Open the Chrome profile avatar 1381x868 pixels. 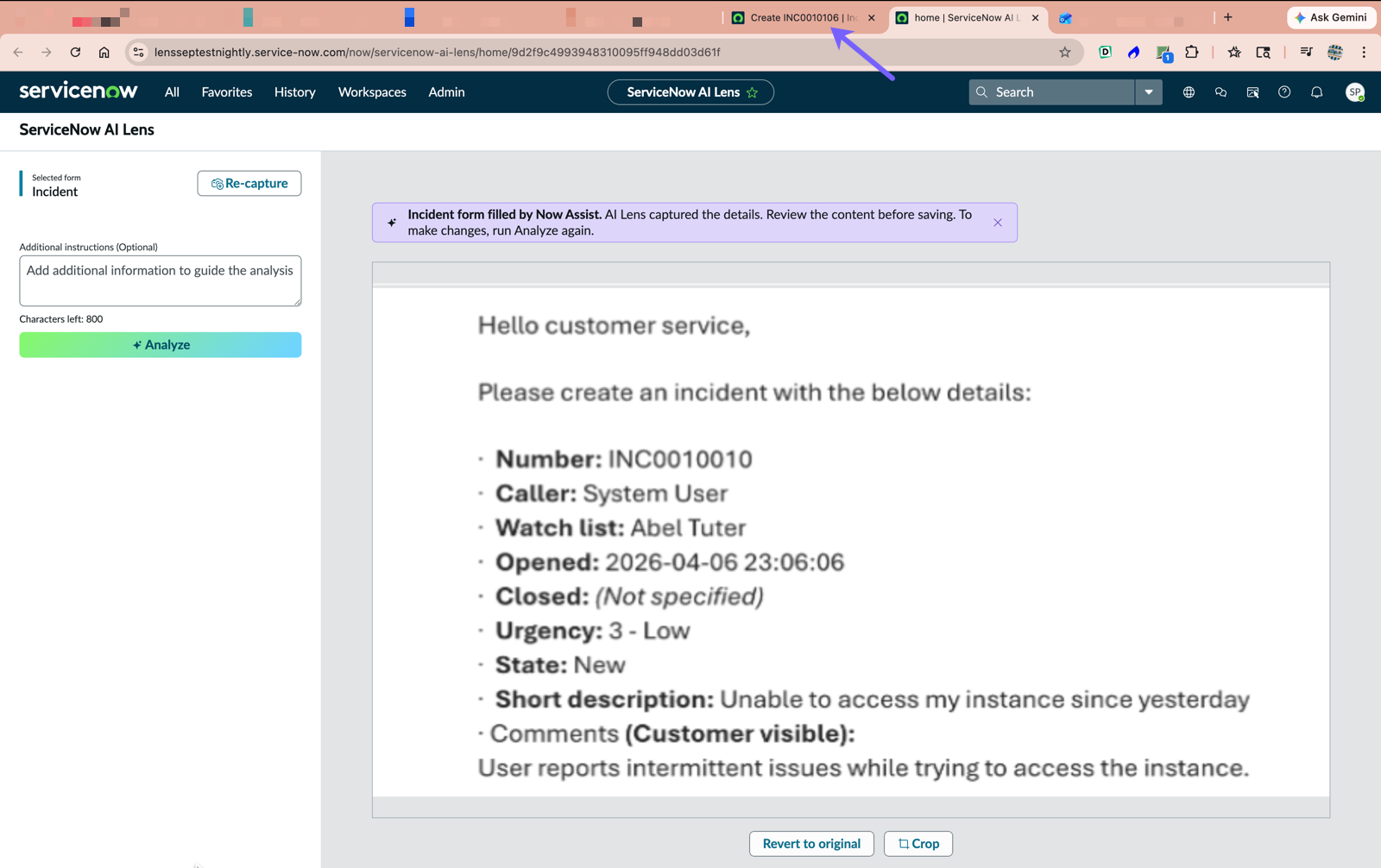coord(1335,53)
